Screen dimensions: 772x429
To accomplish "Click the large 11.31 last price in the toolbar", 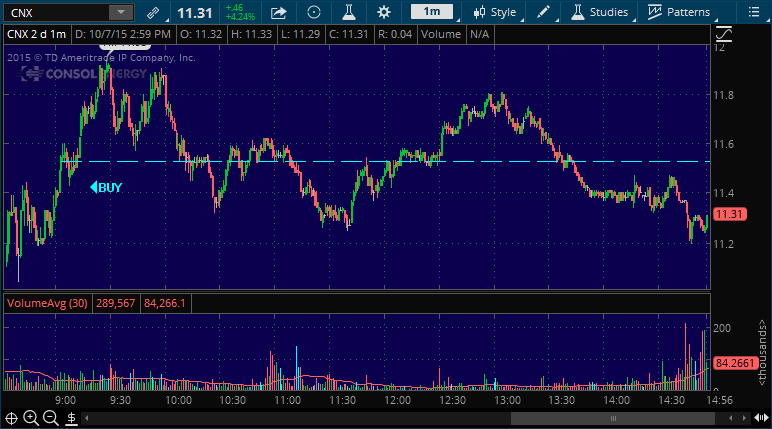I will point(194,13).
